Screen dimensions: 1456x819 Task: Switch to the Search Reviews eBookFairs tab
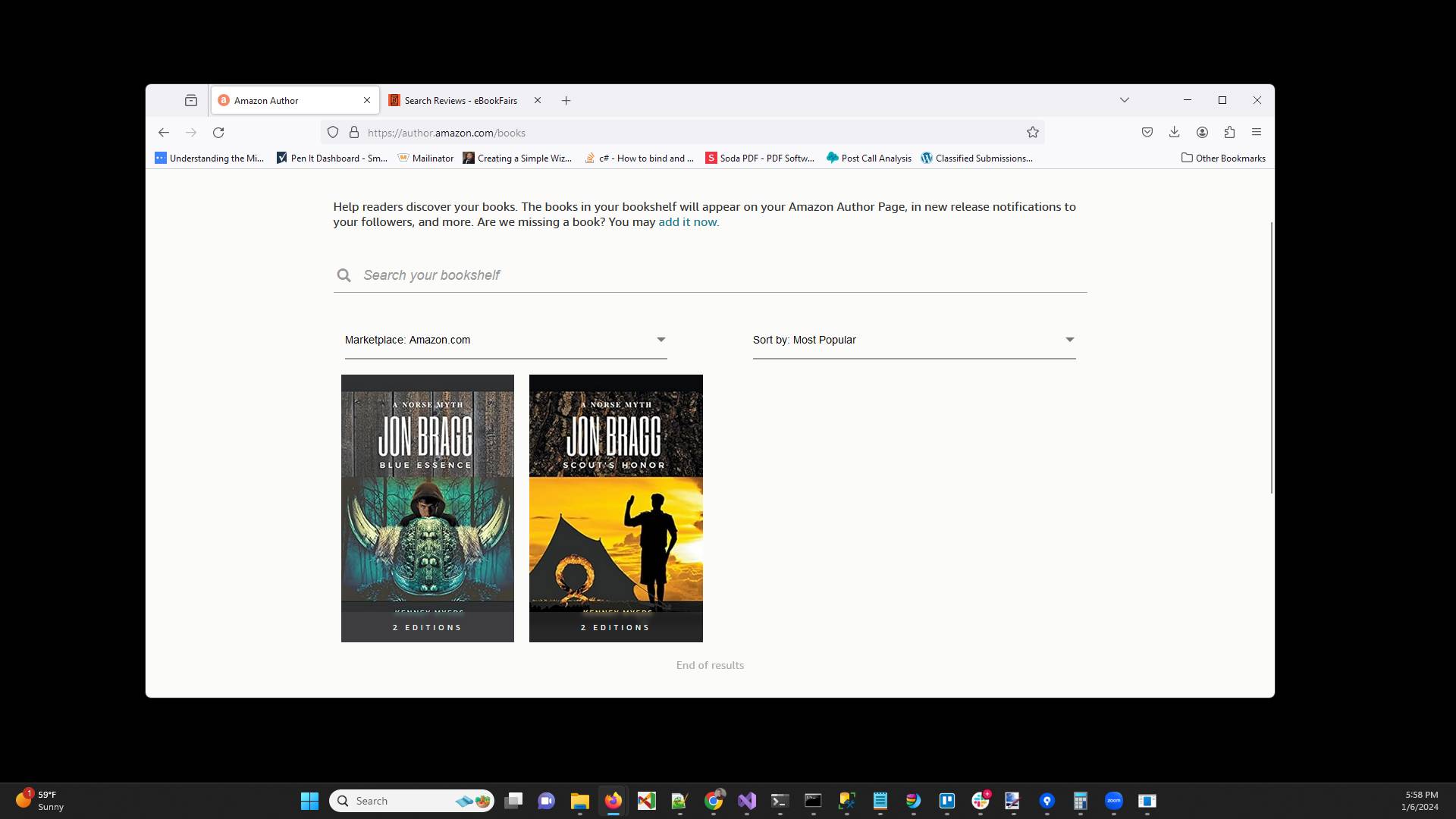coord(460,100)
